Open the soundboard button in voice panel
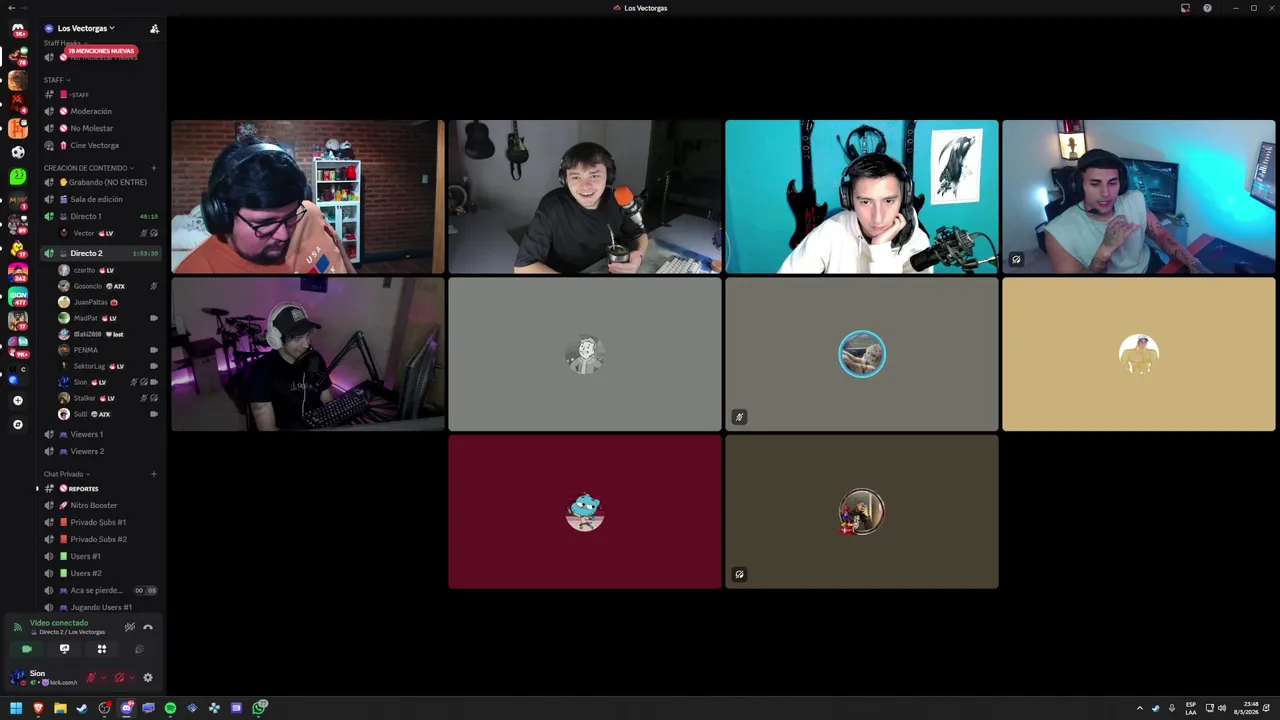This screenshot has width=1280, height=720. click(139, 649)
